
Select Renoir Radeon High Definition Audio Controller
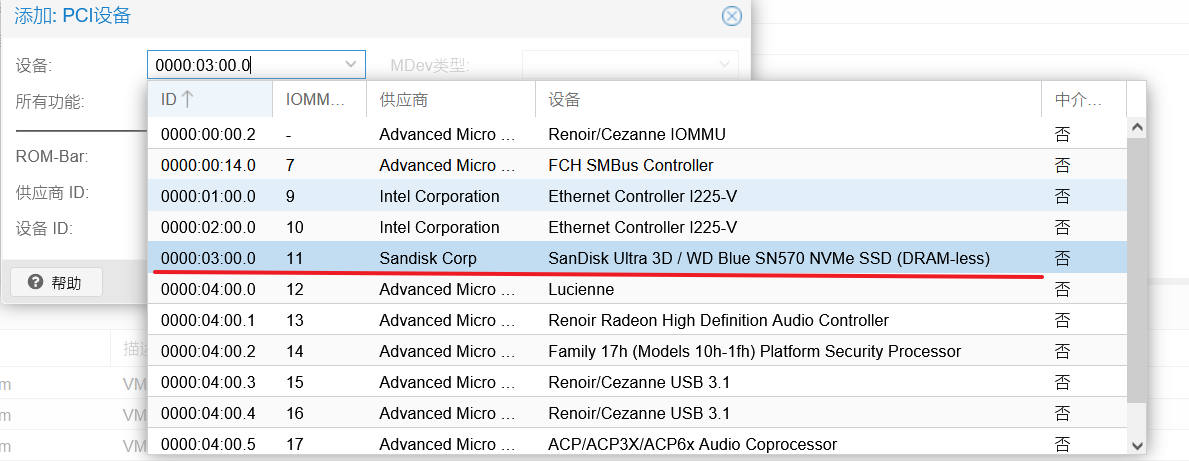pyautogui.click(x=718, y=320)
